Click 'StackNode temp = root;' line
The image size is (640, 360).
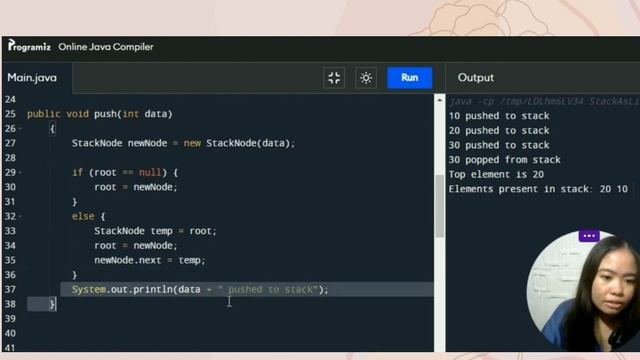click(155, 231)
